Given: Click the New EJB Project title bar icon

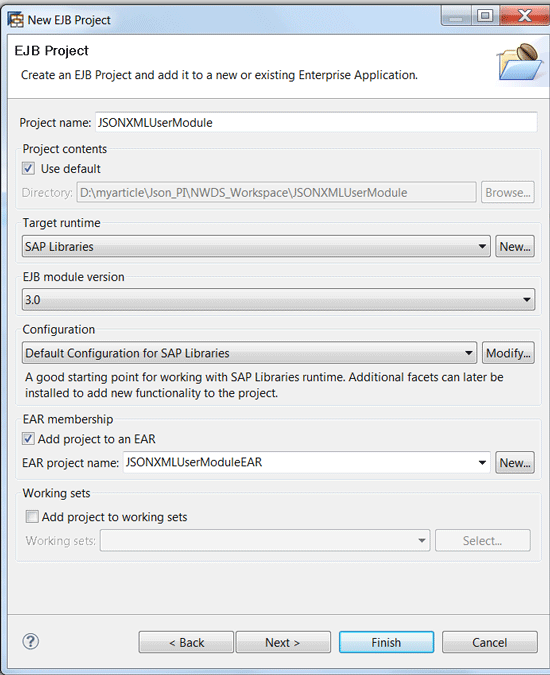Looking at the screenshot, I should point(15,20).
